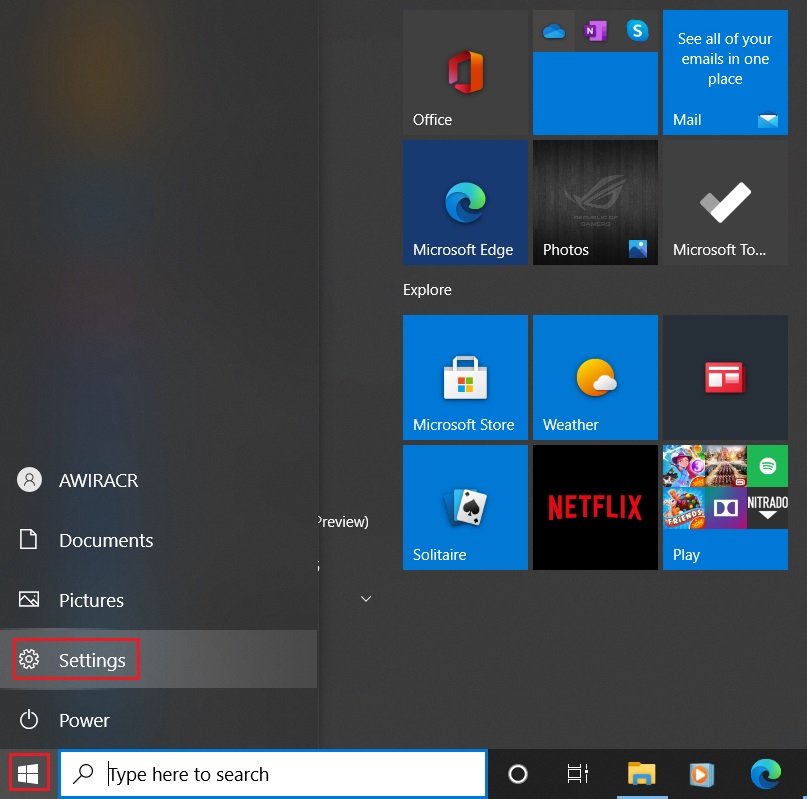Open File Explorer from the taskbar
Screen dimensions: 807x799
point(640,773)
